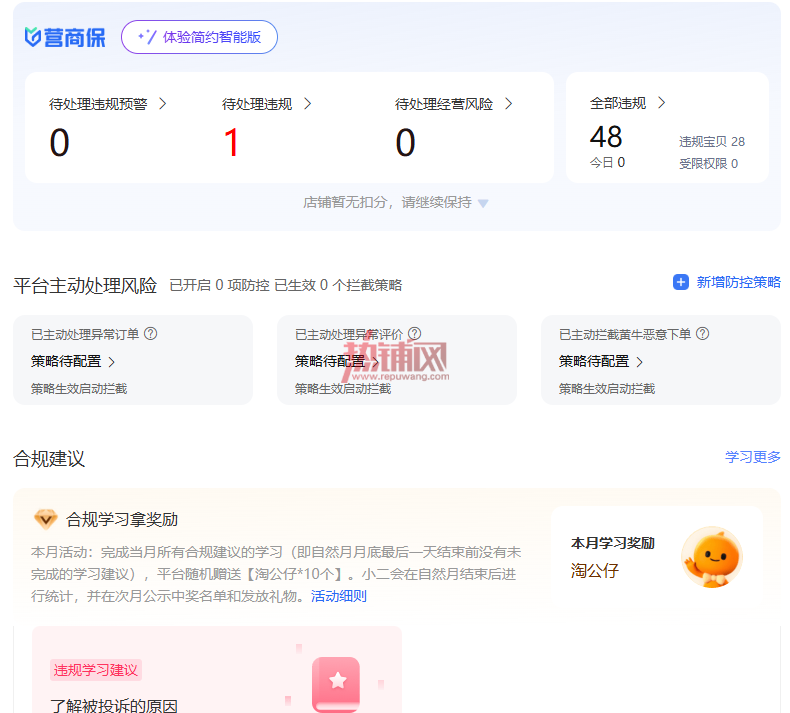790x713 pixels.
Task: Open 待处理违规 chevron arrow
Action: coord(307,104)
